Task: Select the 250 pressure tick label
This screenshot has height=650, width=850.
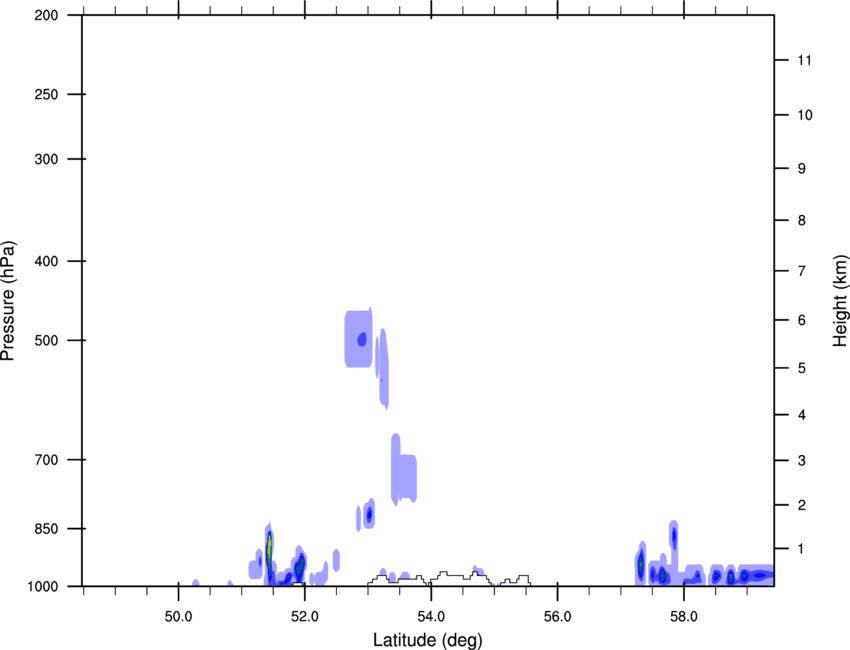Action: 46,94
